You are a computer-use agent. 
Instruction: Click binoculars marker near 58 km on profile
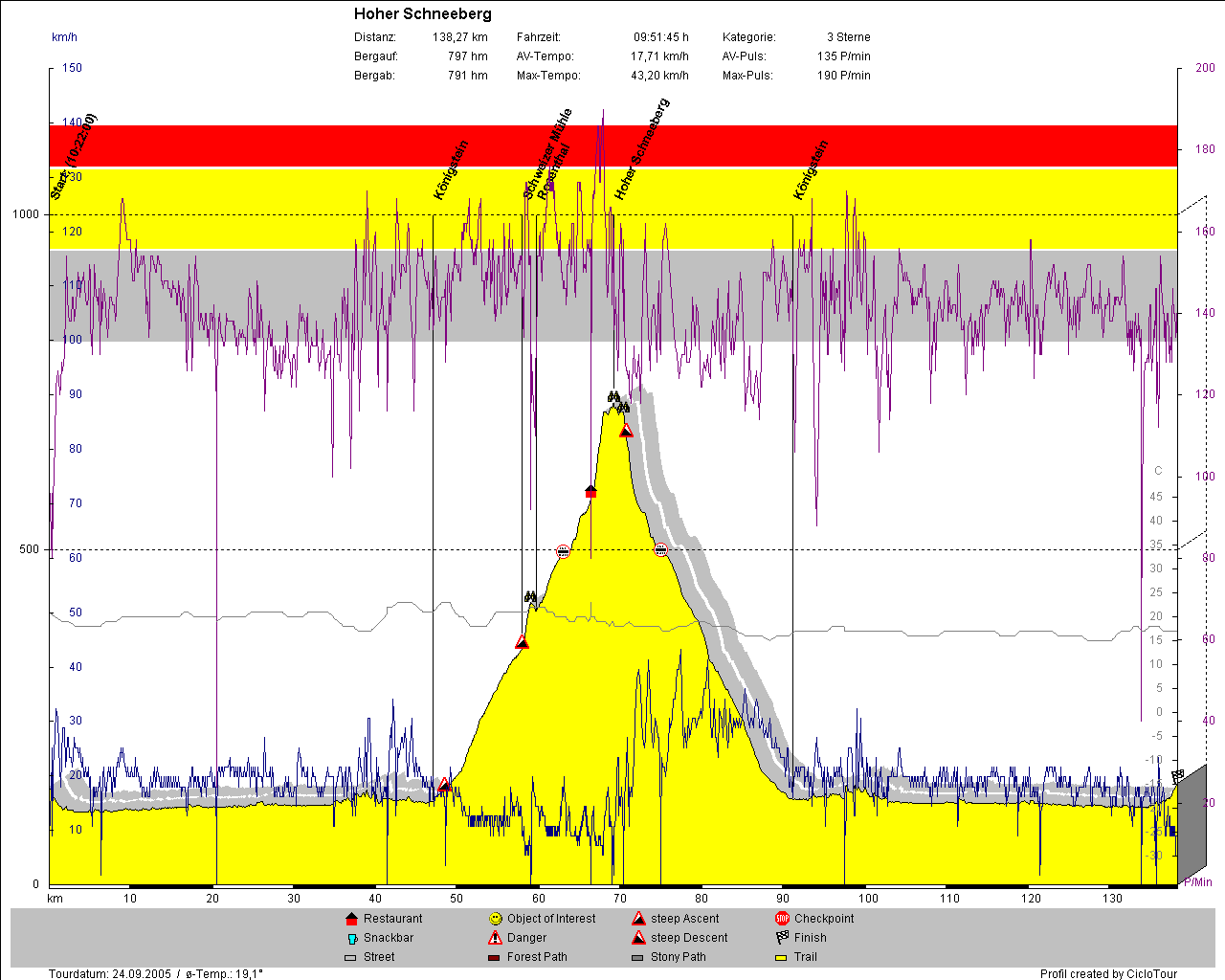[531, 597]
